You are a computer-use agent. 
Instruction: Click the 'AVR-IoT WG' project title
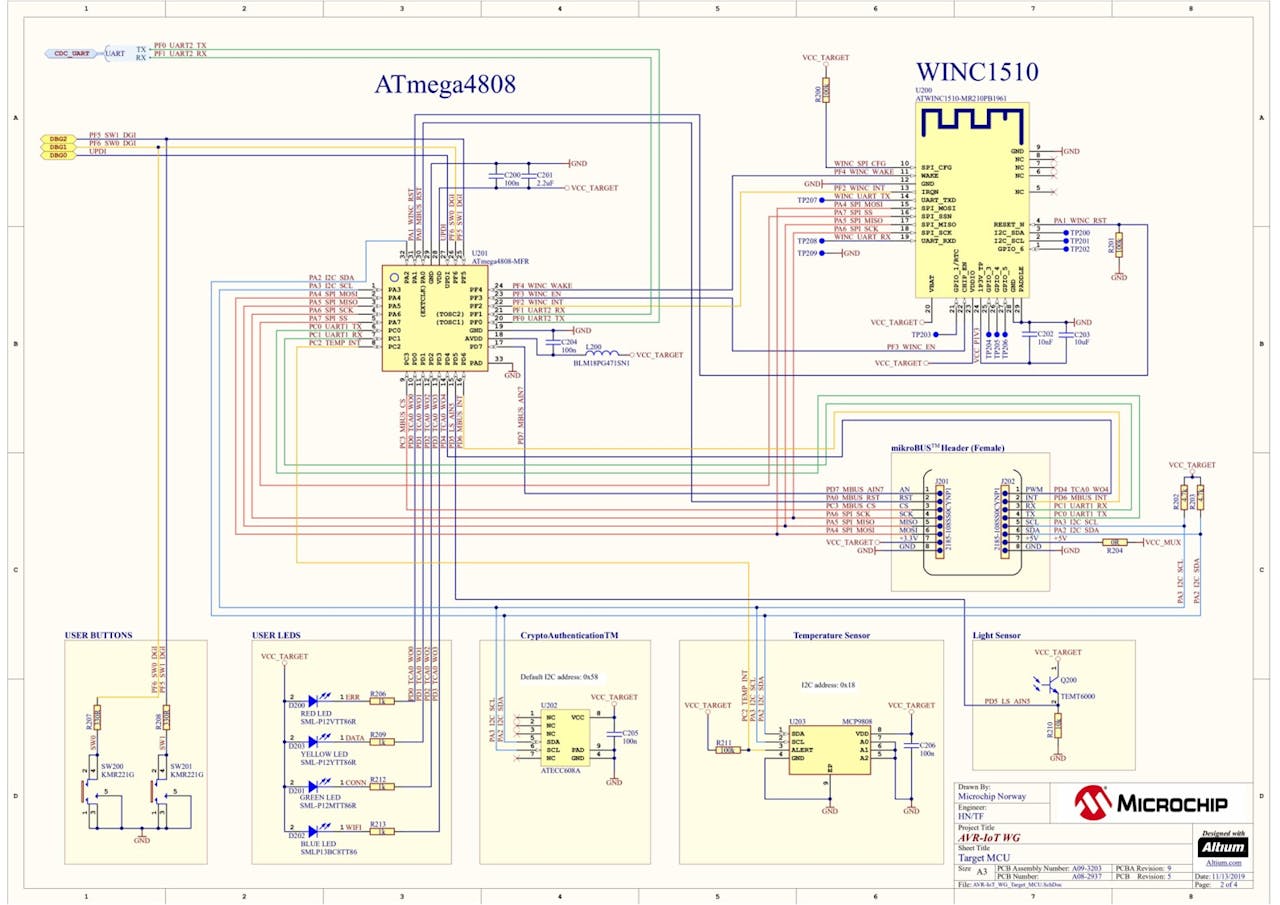pos(990,837)
